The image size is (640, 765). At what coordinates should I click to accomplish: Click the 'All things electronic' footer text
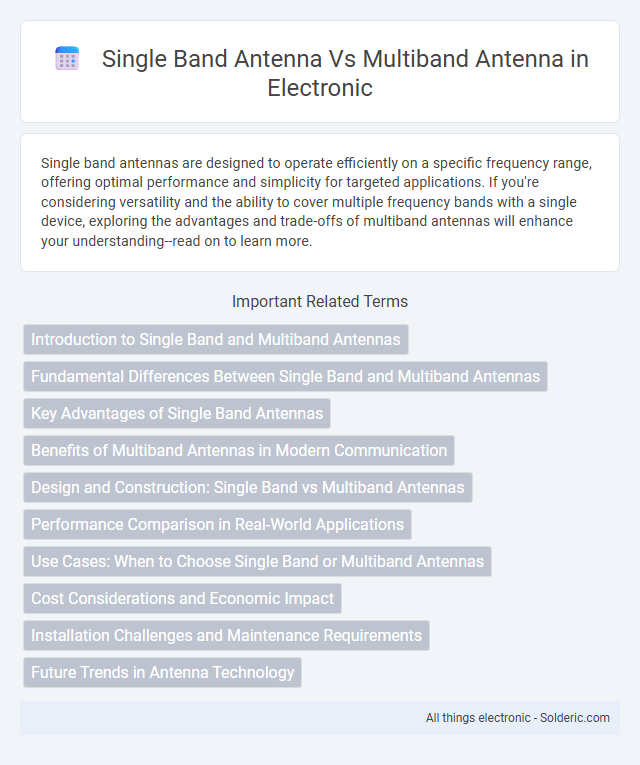coord(478,718)
